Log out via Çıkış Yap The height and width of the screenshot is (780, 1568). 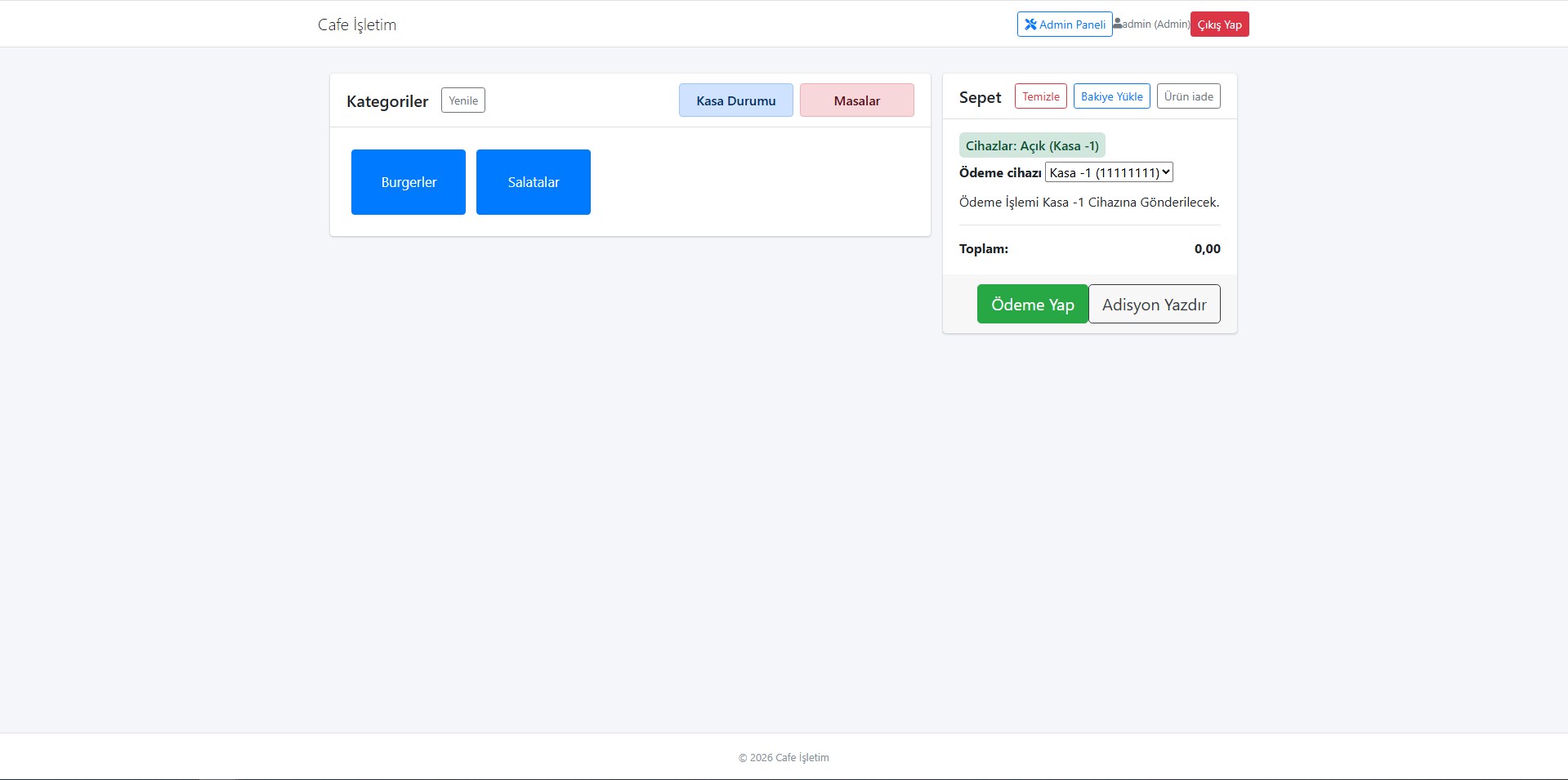pyautogui.click(x=1220, y=25)
